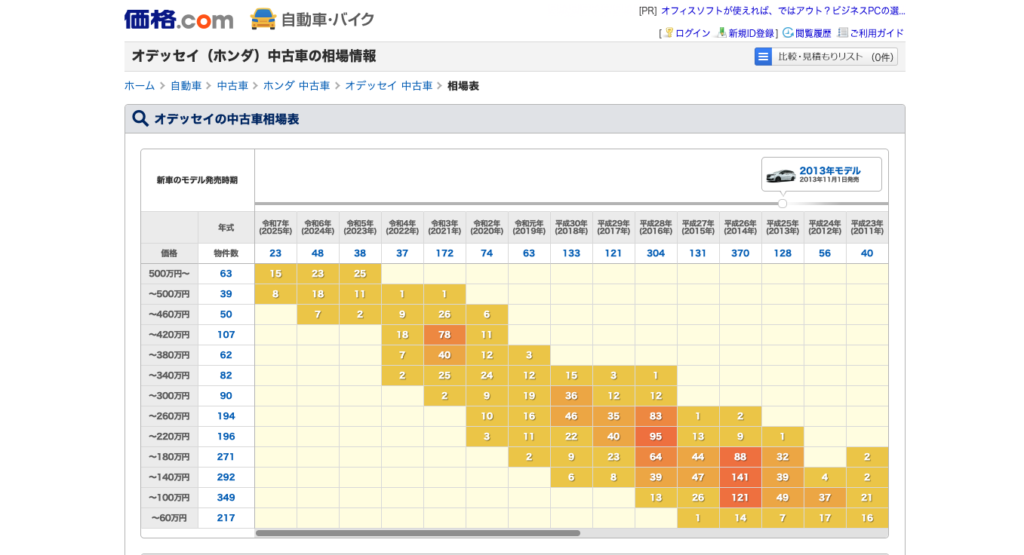Click count 292 in the 〜140万円 row

226,477
